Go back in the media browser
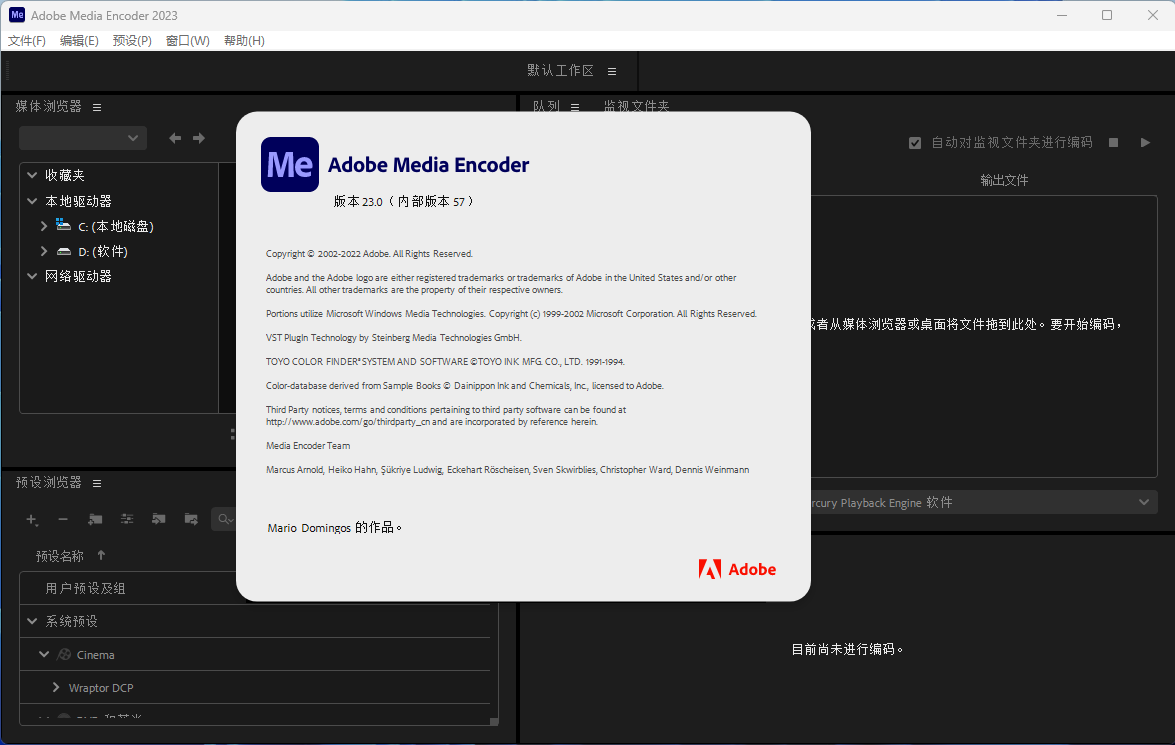This screenshot has height=745, width=1175. 175,138
